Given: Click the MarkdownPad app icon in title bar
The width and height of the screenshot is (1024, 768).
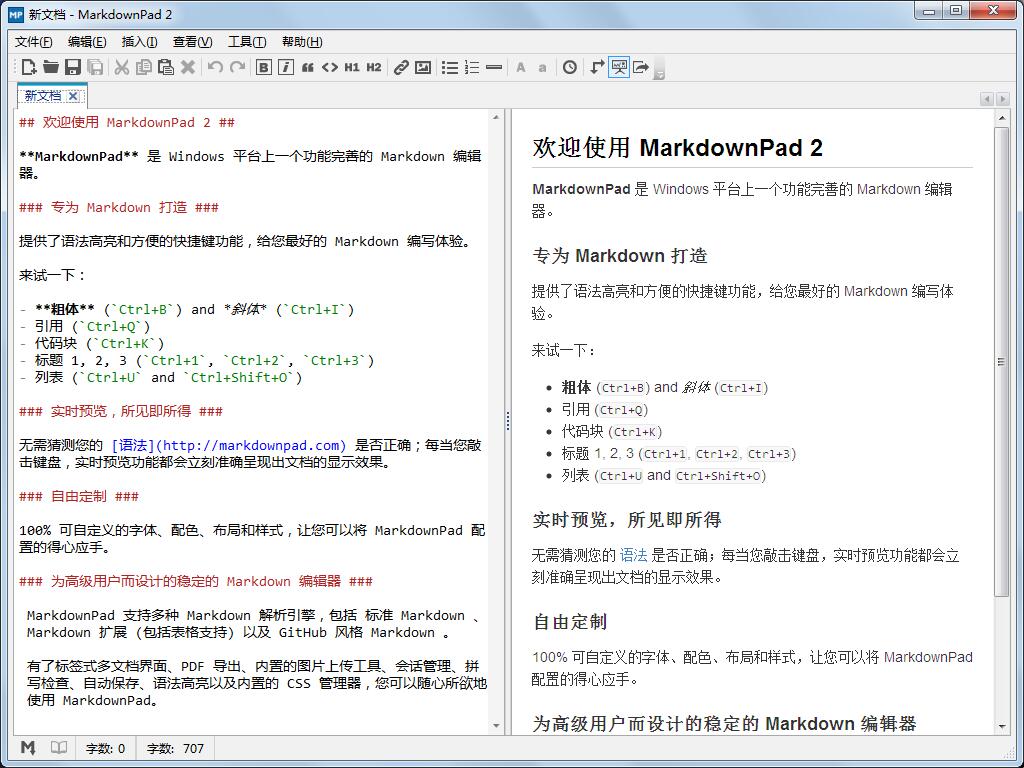Looking at the screenshot, I should [16, 14].
